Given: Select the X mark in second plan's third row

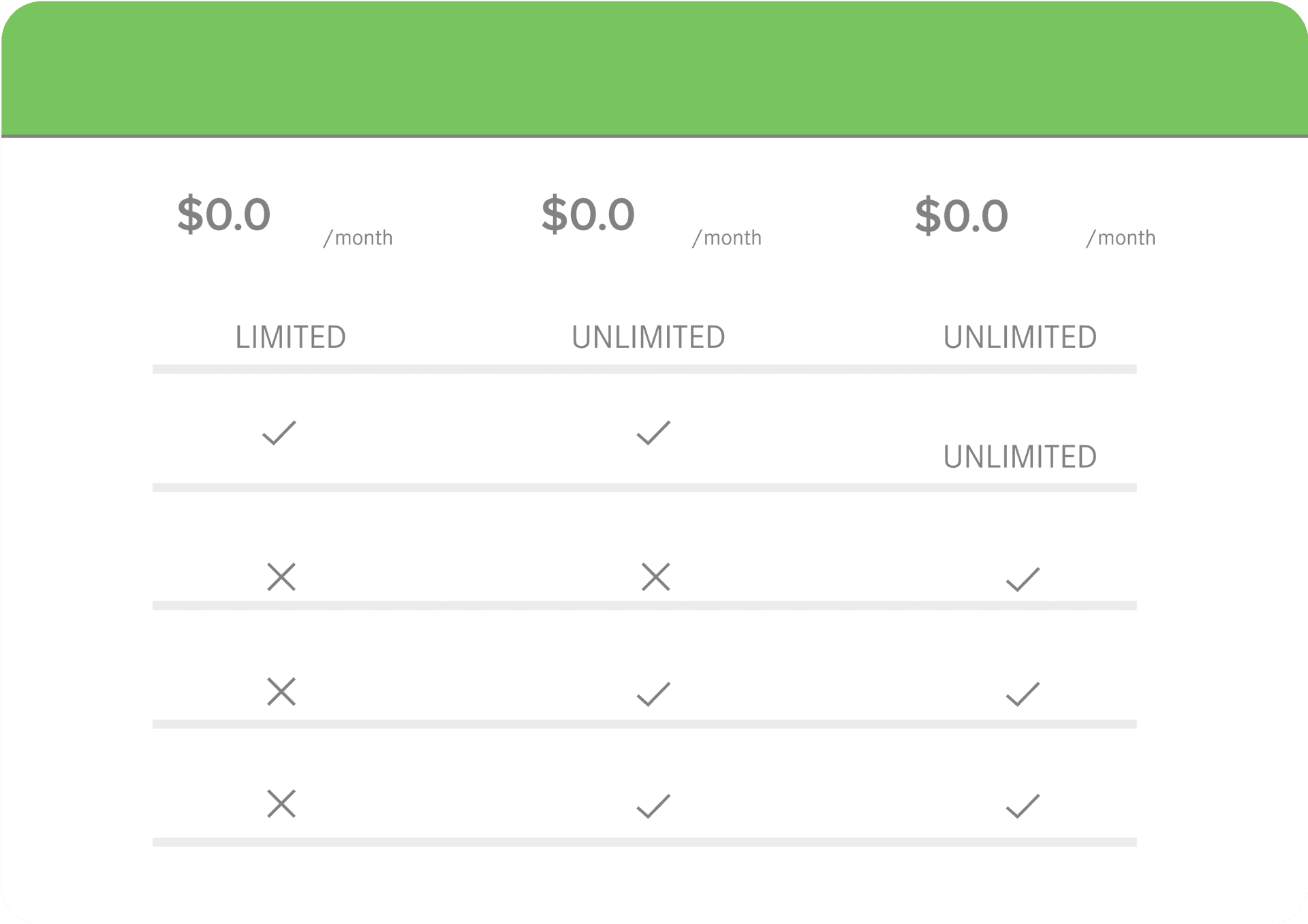Looking at the screenshot, I should pyautogui.click(x=656, y=577).
